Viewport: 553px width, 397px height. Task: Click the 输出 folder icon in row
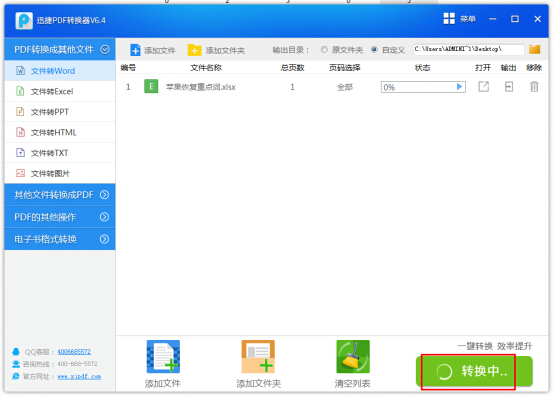(509, 86)
